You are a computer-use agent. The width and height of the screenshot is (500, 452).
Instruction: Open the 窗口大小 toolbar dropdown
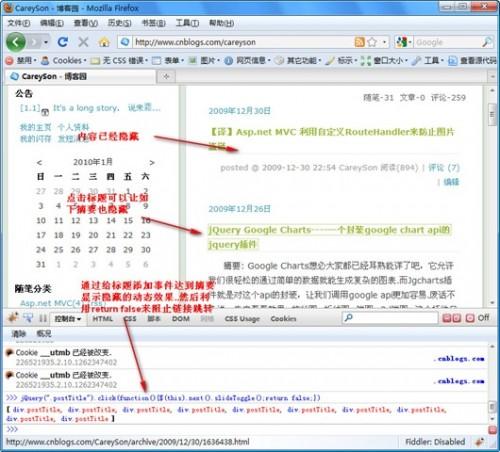[384, 61]
